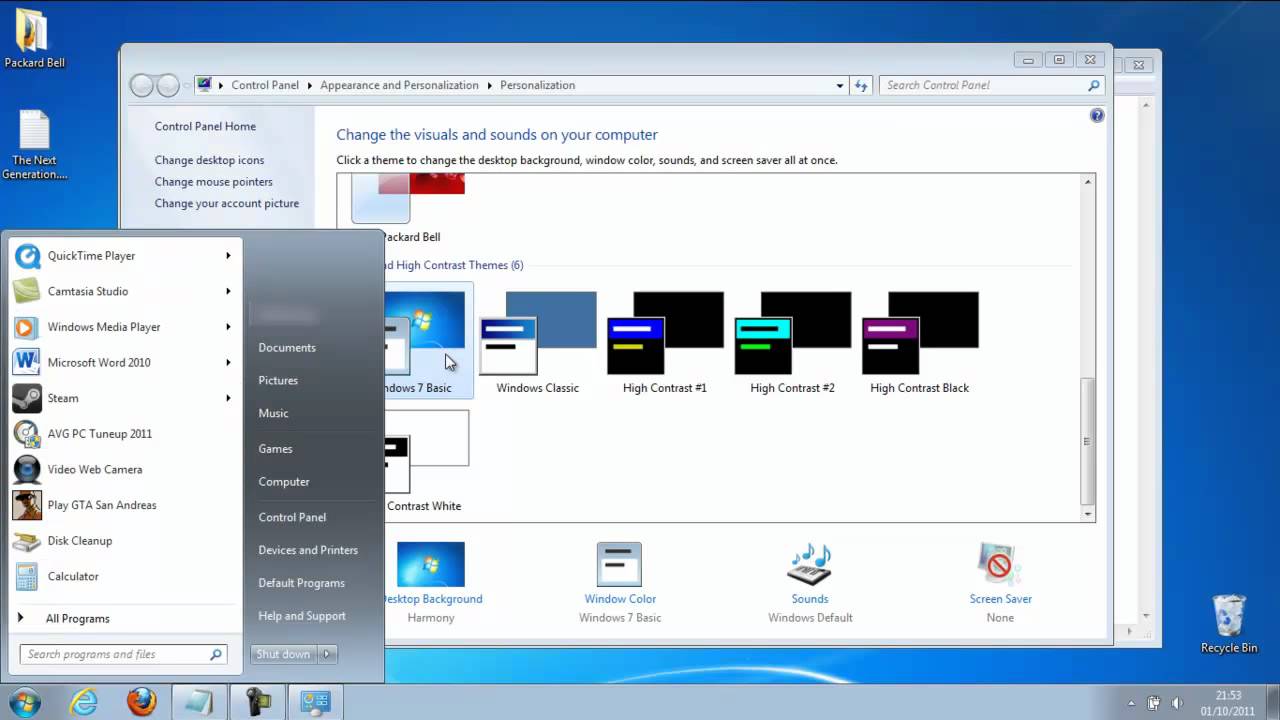Open the address bar history dropdown

point(840,86)
